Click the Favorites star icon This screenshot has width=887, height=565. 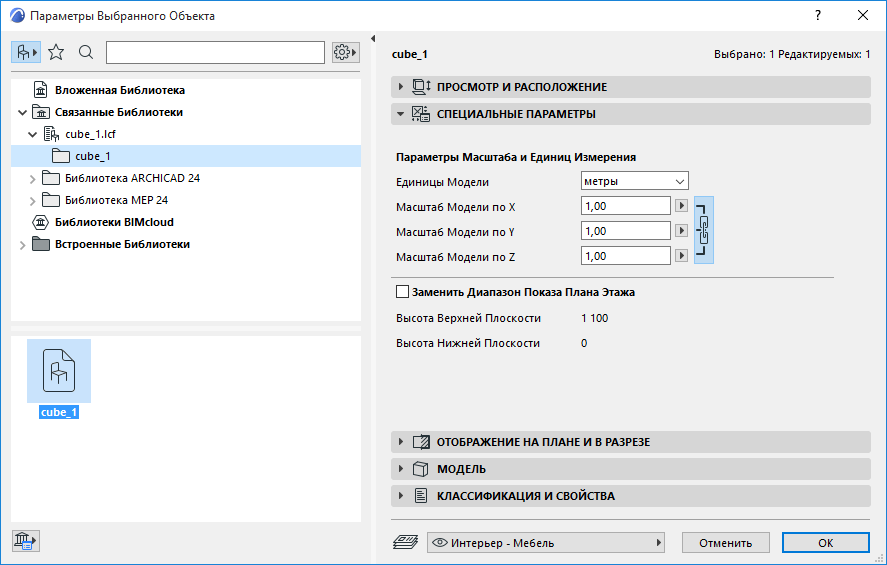[56, 52]
